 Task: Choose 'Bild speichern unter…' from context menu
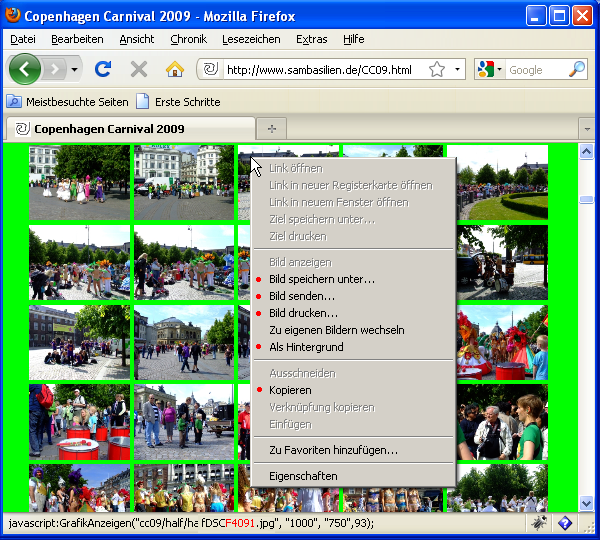[321, 279]
